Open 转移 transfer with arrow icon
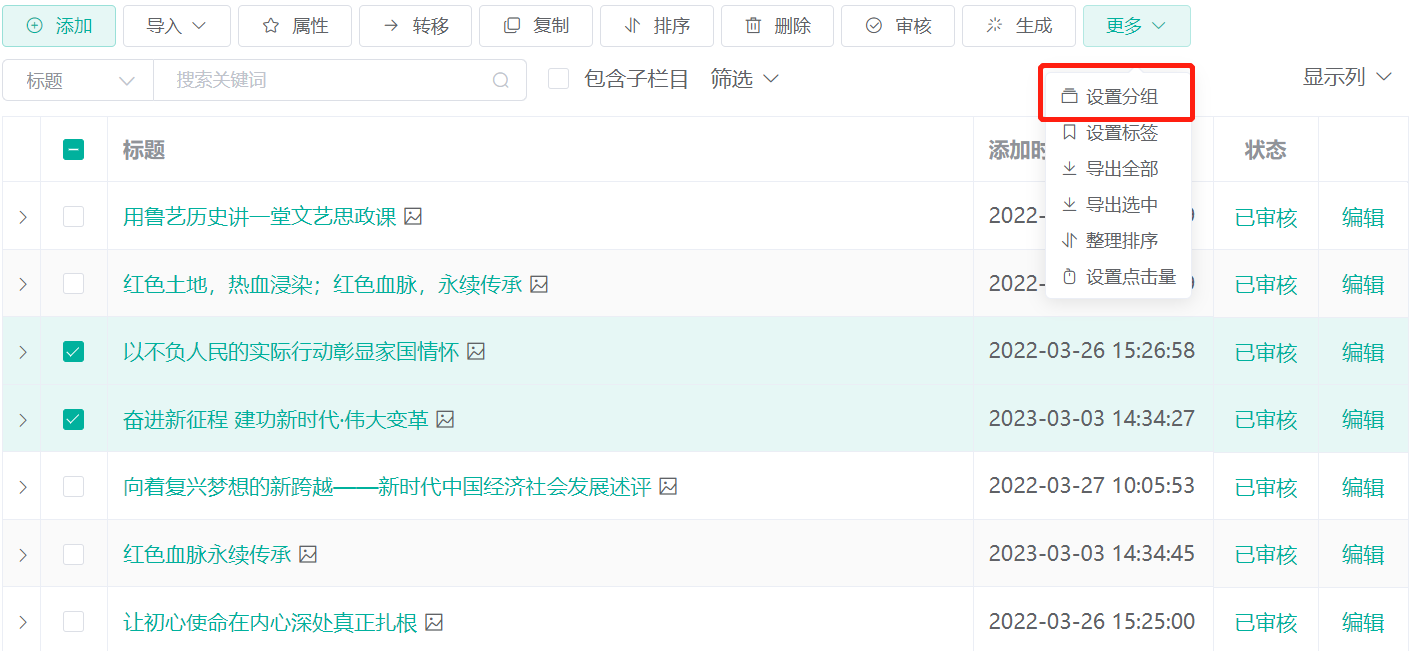 tap(389, 26)
